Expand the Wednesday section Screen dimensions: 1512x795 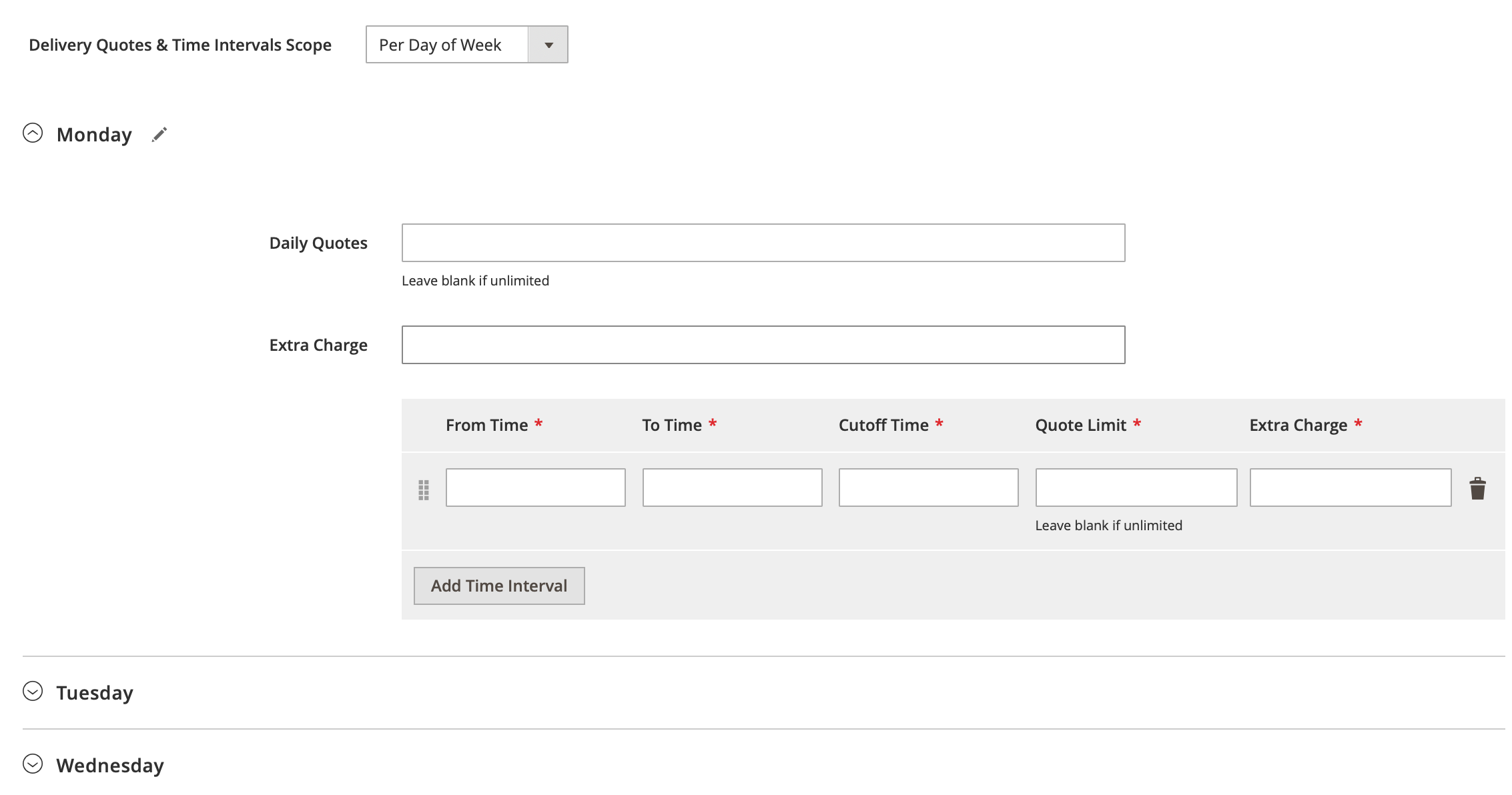coord(33,764)
